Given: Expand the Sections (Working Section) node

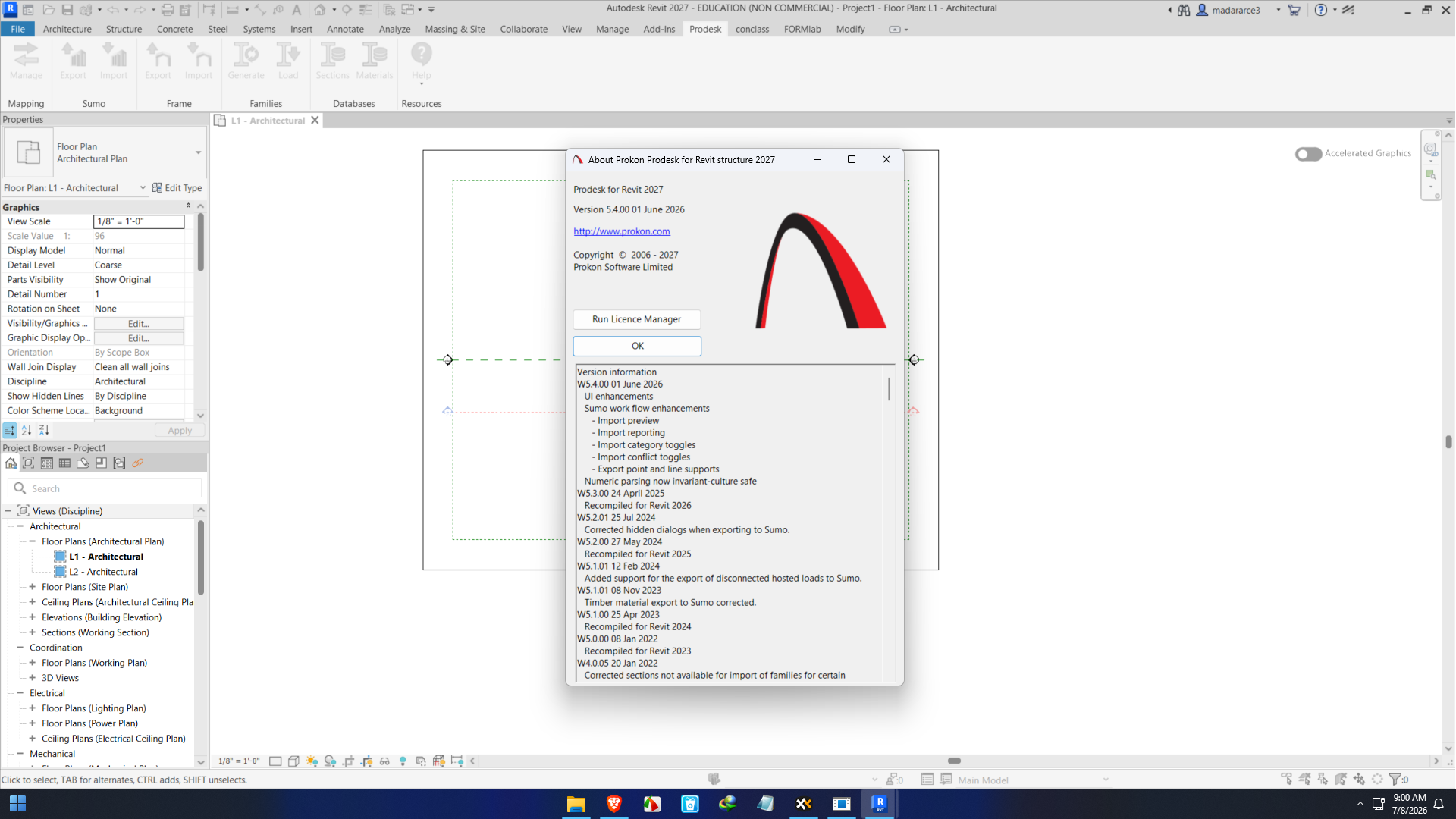Looking at the screenshot, I should [x=33, y=632].
